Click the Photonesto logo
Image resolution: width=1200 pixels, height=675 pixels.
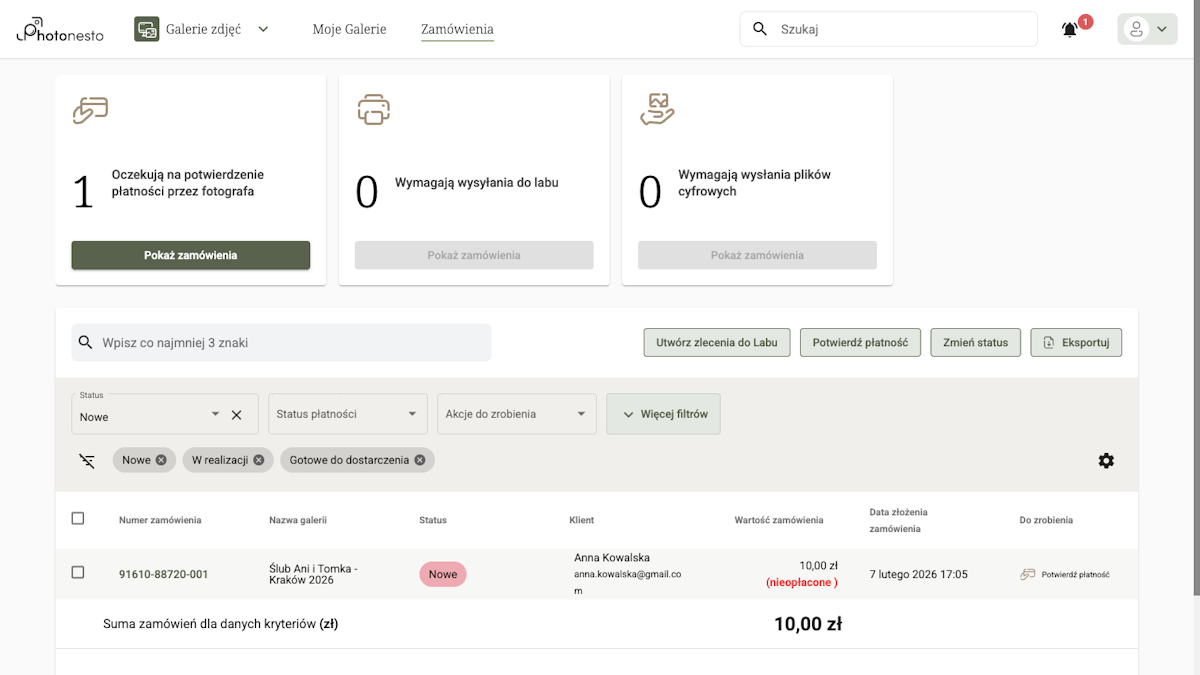click(x=59, y=29)
